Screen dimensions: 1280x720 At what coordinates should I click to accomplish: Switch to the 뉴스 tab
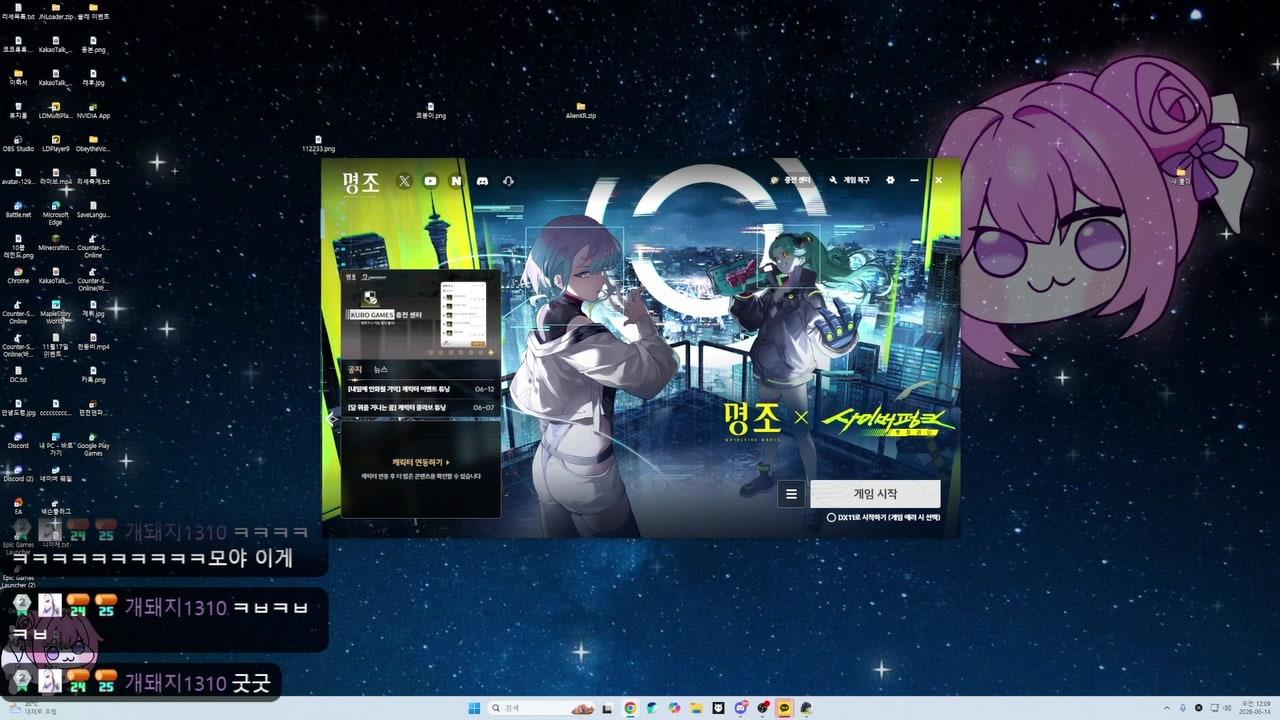[380, 370]
